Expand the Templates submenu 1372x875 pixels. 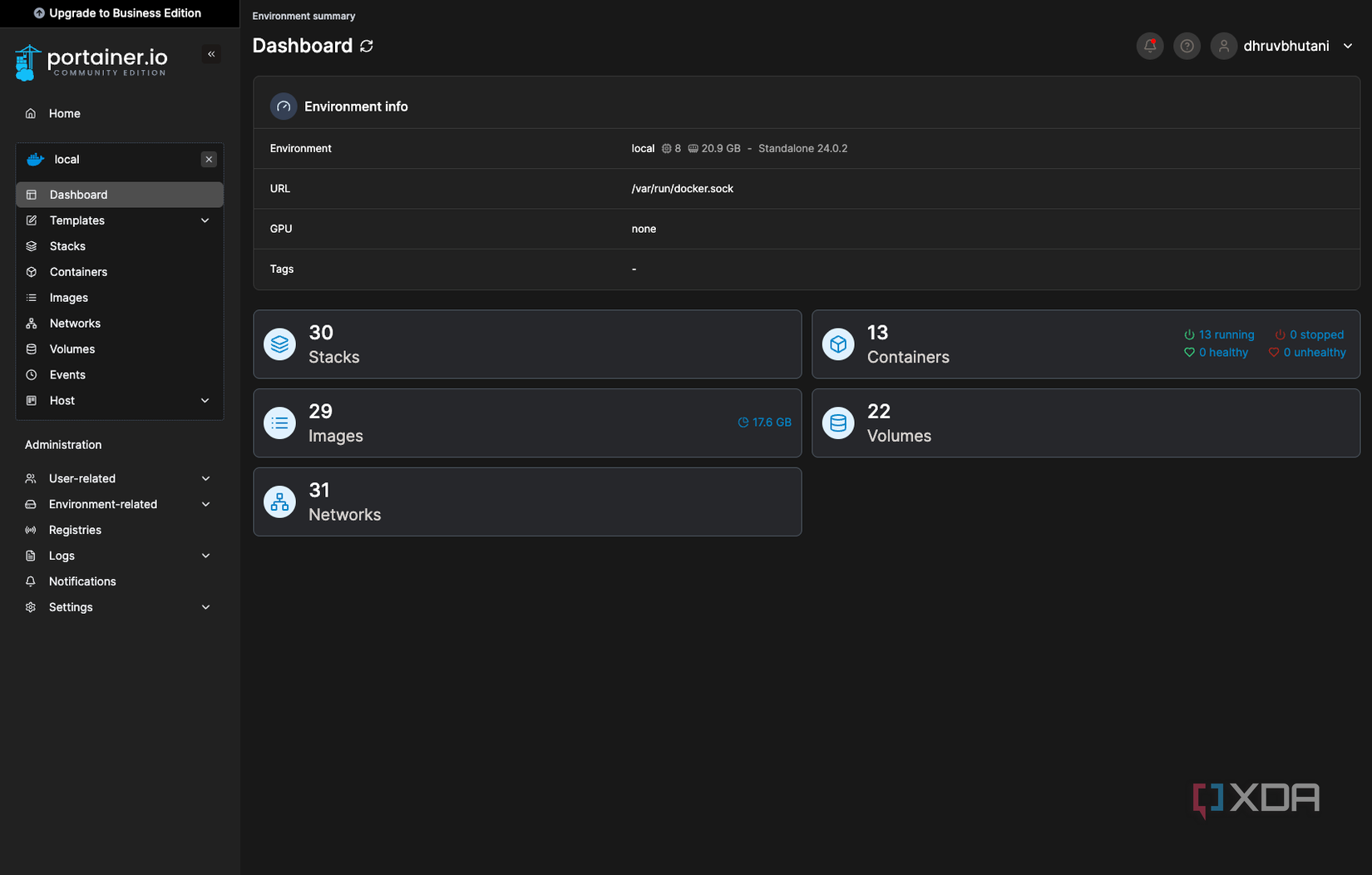pos(205,220)
